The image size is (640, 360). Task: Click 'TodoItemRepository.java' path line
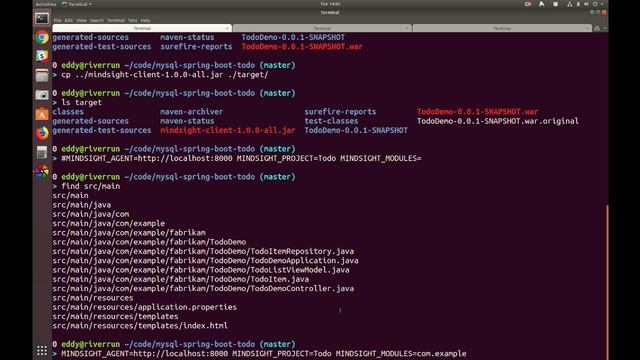coord(203,251)
